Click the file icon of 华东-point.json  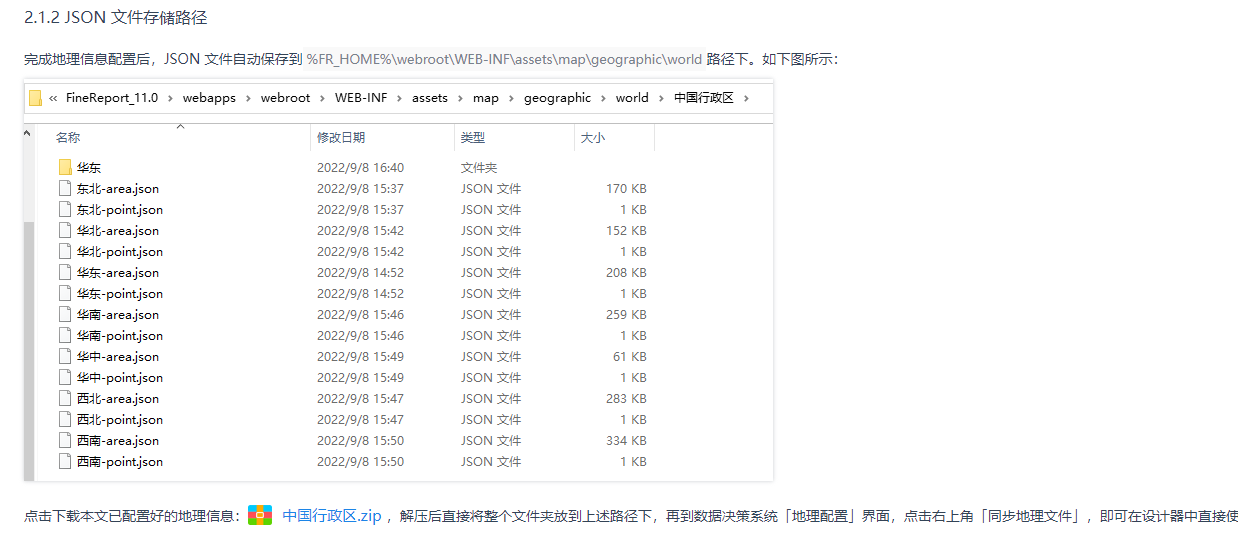[65, 294]
